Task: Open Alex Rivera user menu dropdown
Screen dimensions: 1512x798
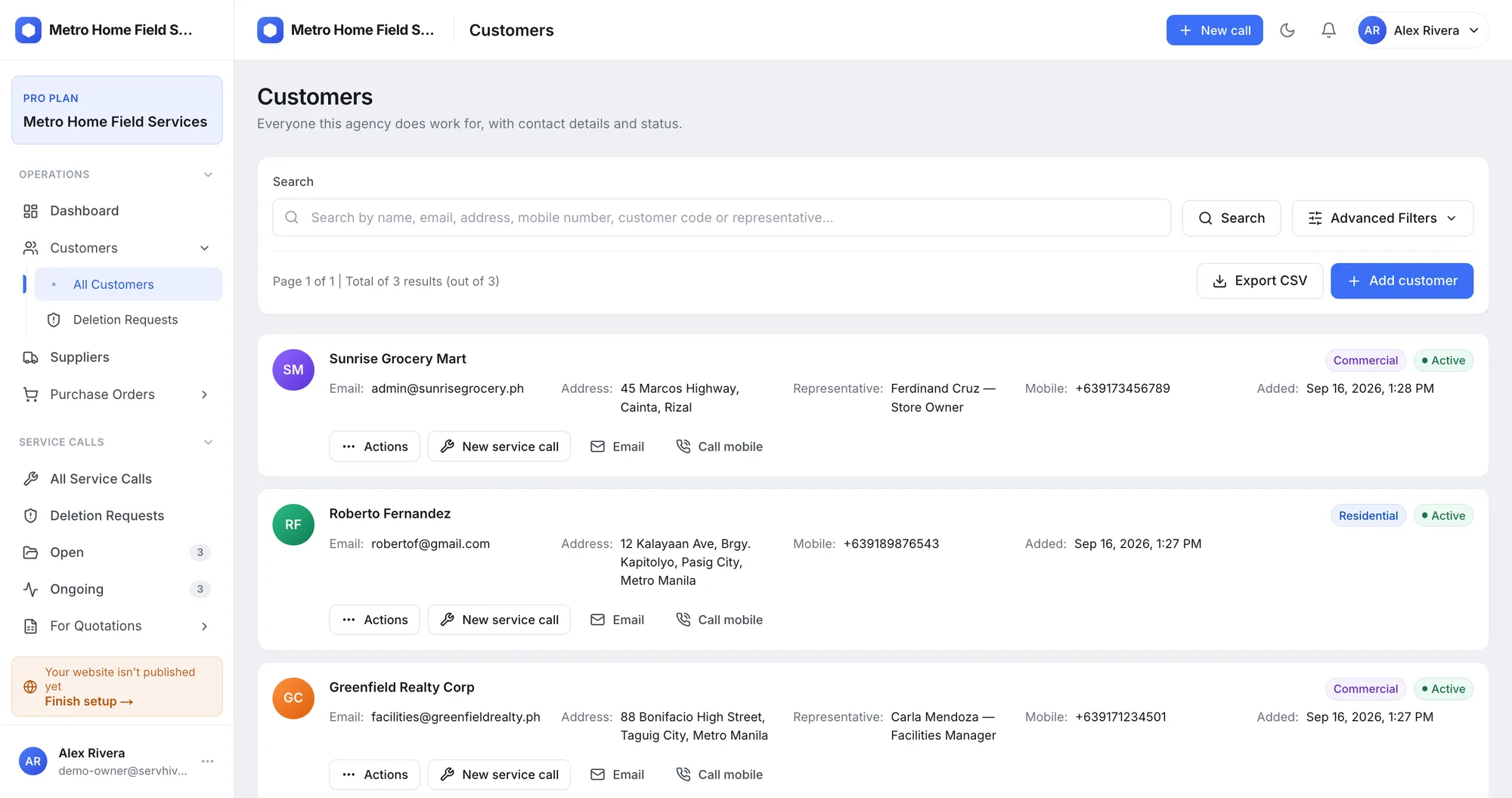Action: pos(1421,30)
